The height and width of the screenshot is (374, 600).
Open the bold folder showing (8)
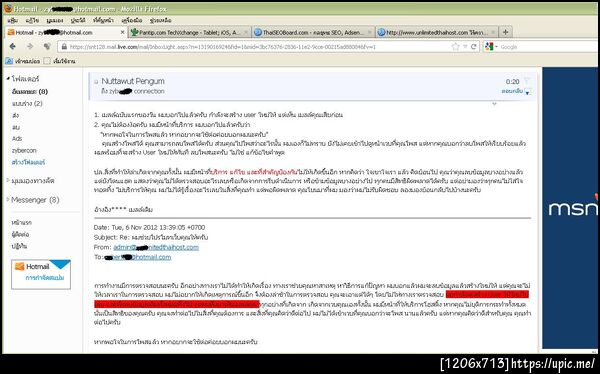click(x=30, y=91)
